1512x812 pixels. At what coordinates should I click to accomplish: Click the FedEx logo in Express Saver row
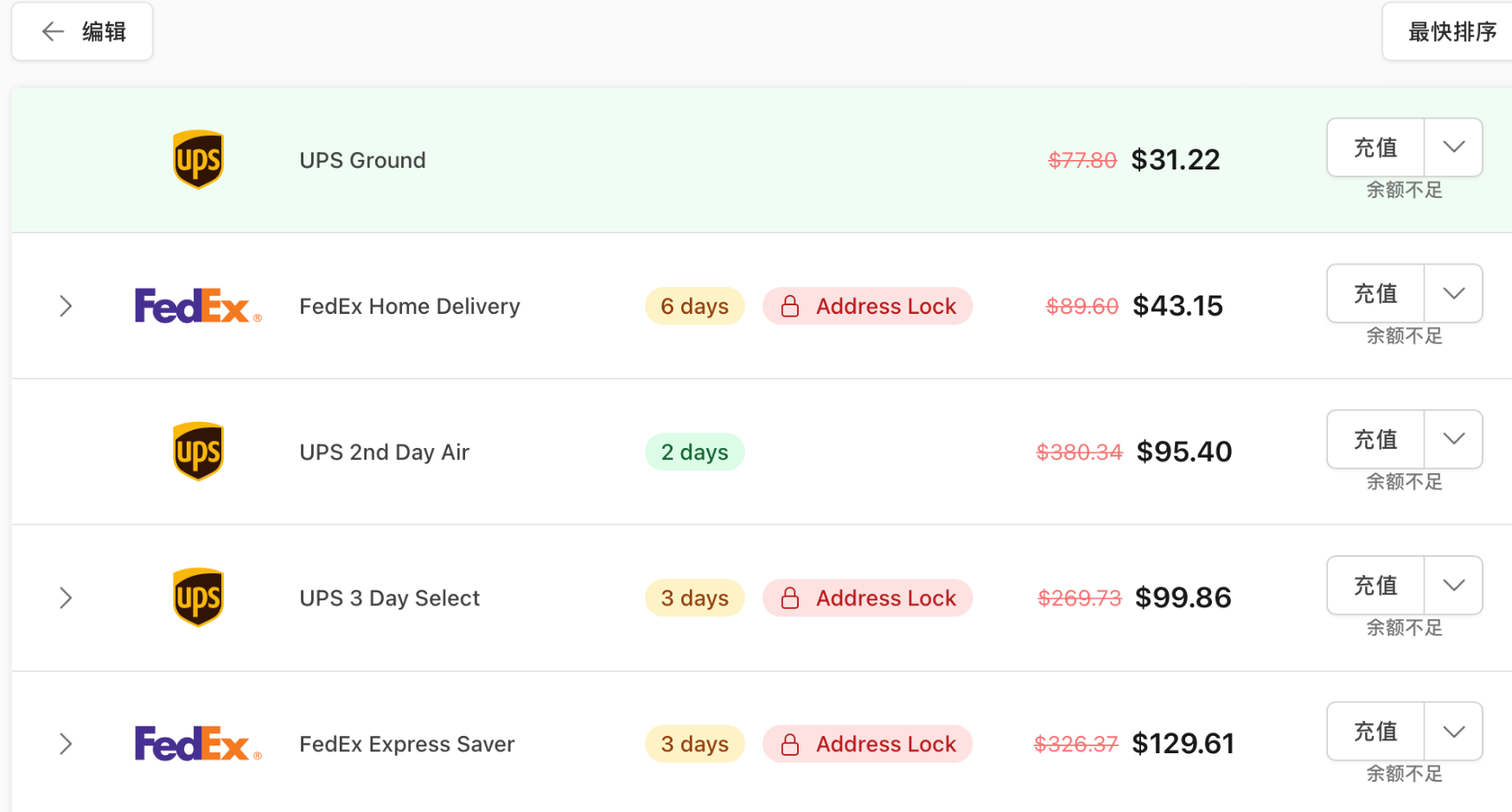[198, 744]
